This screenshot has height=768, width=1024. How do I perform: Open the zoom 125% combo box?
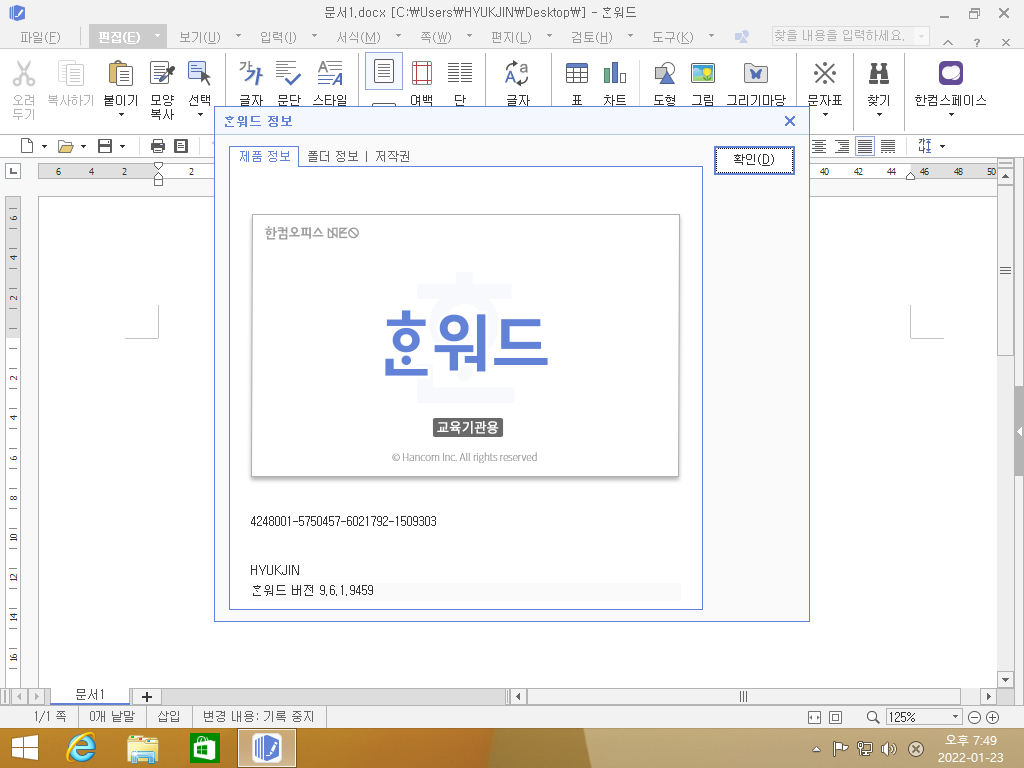[x=923, y=717]
